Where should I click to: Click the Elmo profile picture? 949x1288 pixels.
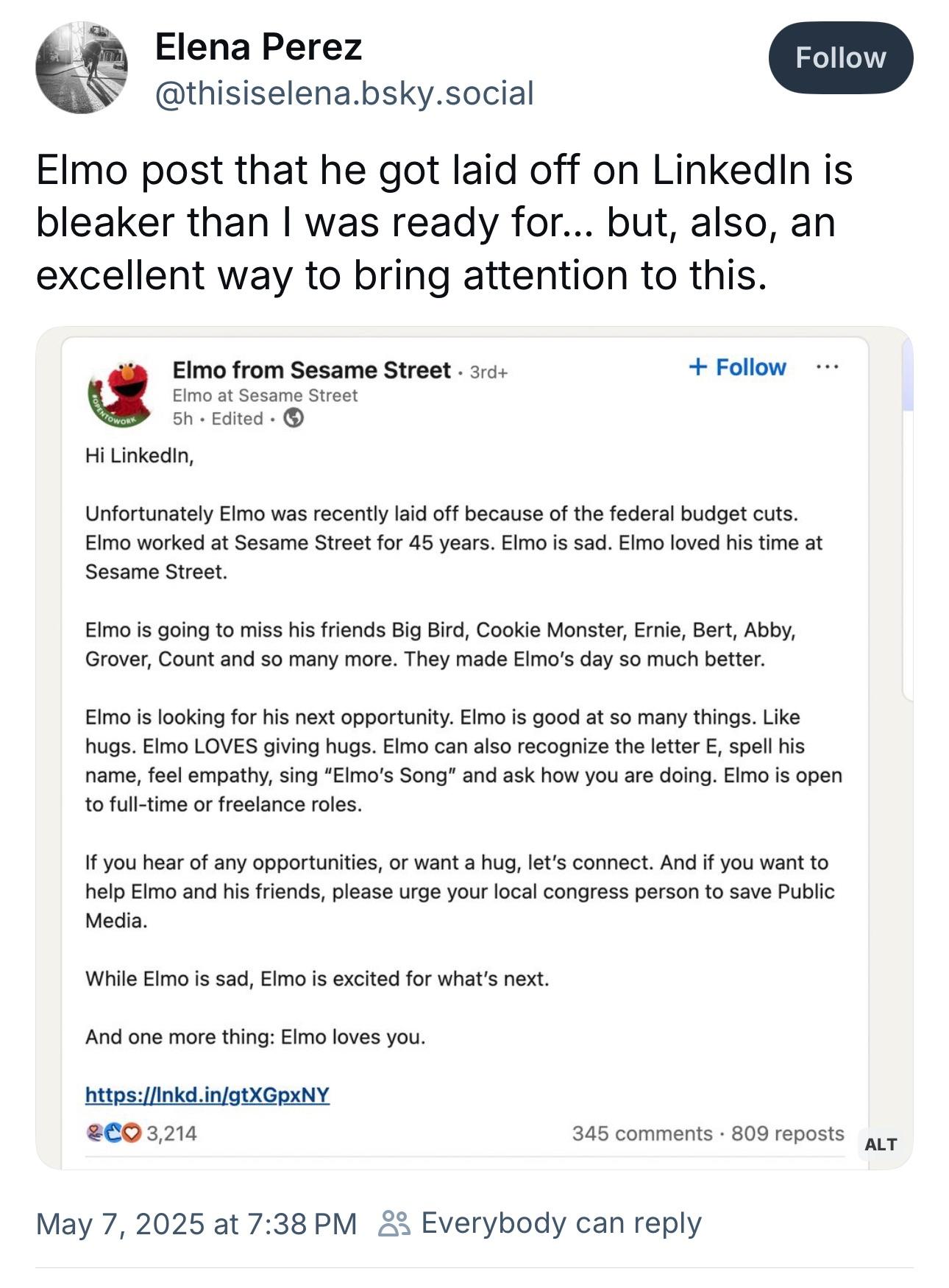click(120, 394)
